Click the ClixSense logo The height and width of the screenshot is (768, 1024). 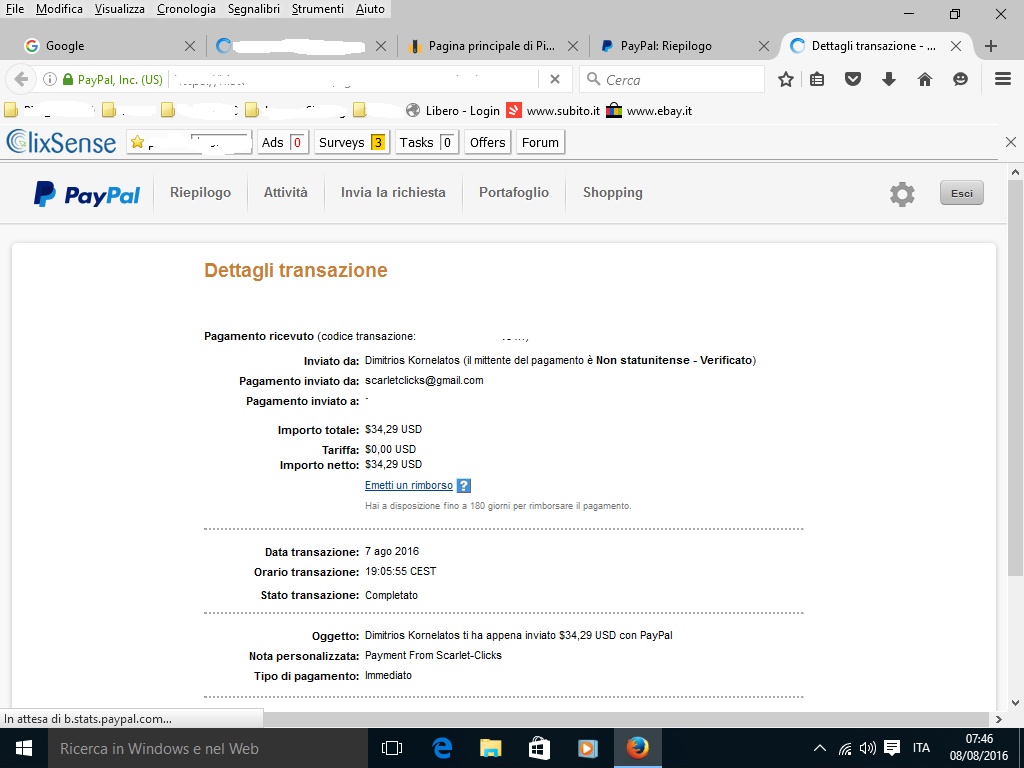(x=61, y=142)
